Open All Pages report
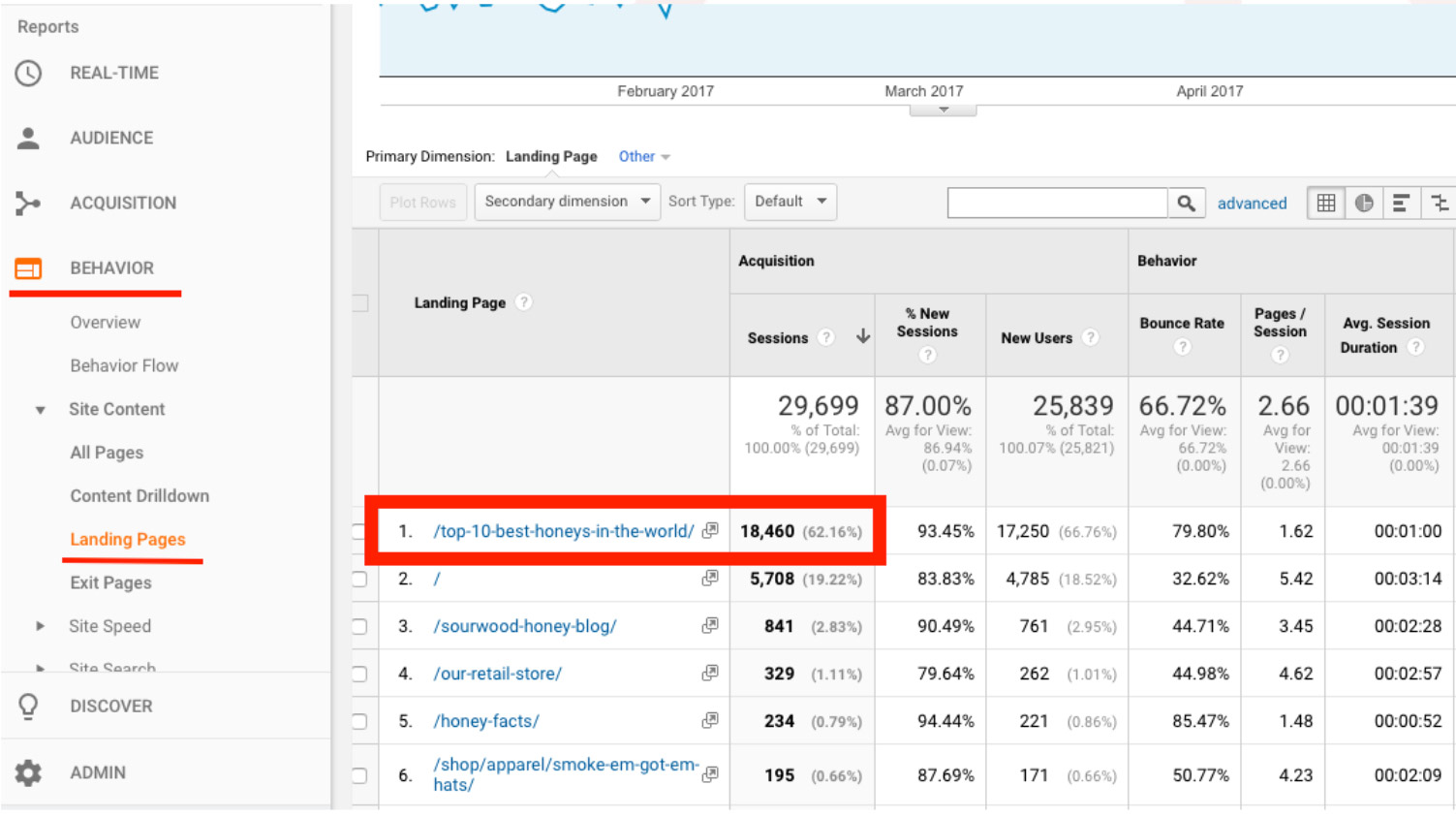This screenshot has width=1456, height=817. (x=107, y=453)
